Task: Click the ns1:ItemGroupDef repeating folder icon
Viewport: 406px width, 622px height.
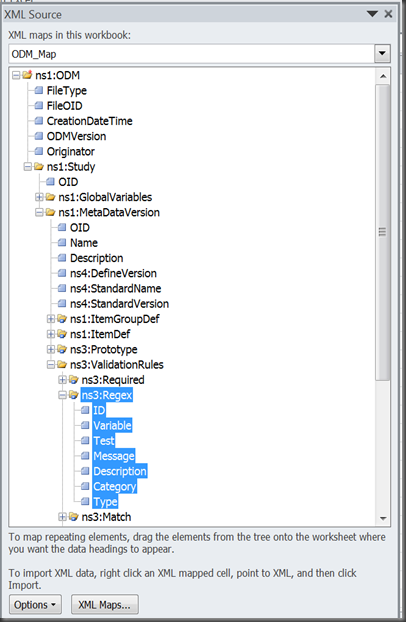Action: [x=62, y=319]
